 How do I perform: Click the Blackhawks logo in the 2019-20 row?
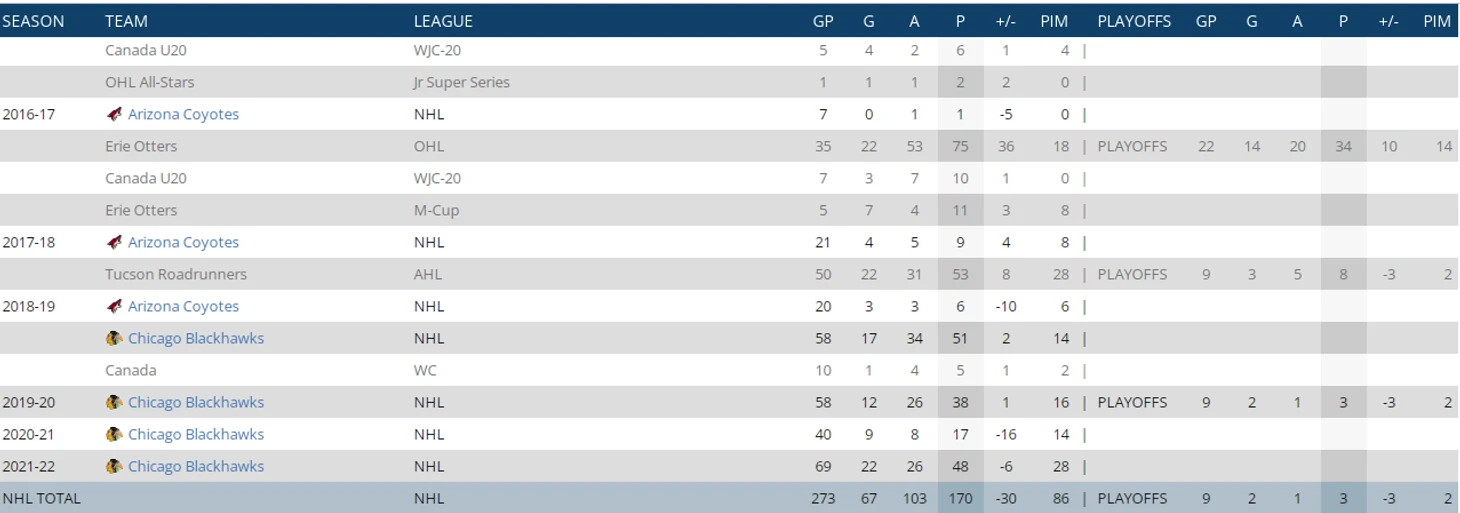coord(114,402)
